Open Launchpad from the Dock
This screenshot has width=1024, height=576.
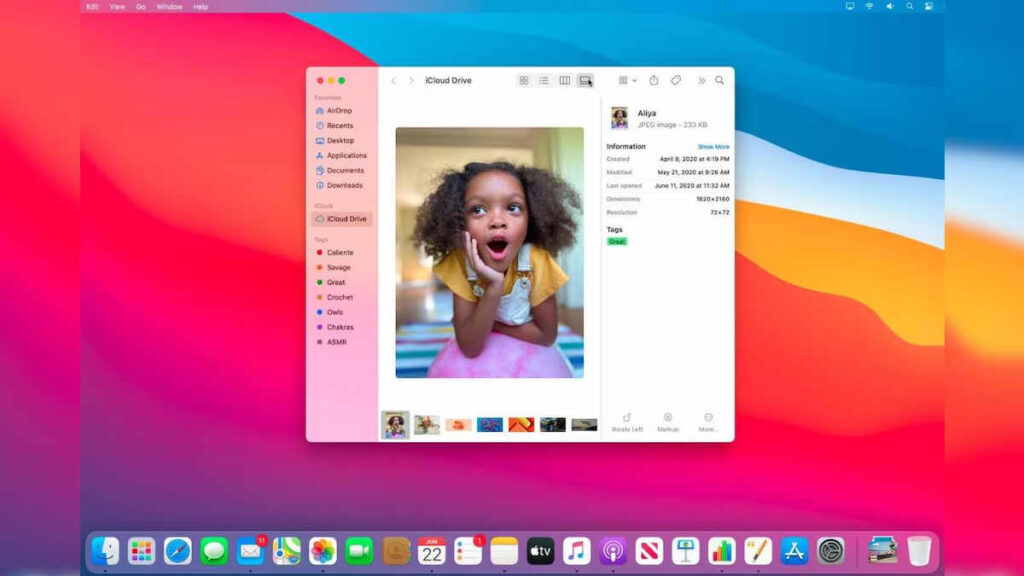(x=142, y=551)
